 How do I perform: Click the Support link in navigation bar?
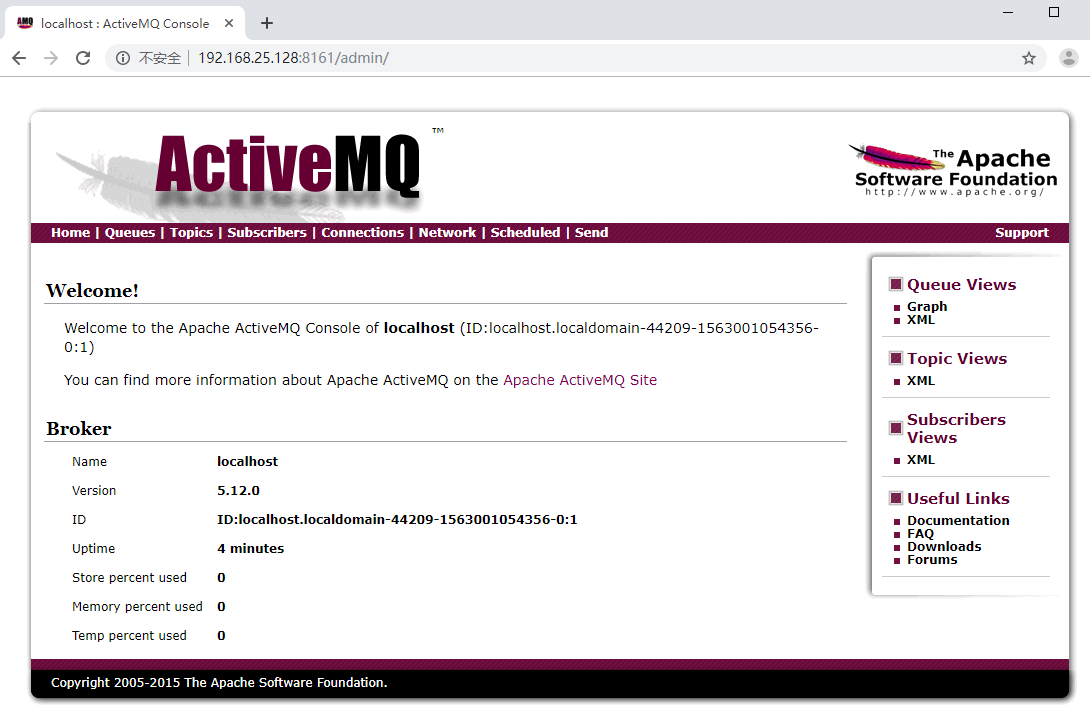(1022, 233)
